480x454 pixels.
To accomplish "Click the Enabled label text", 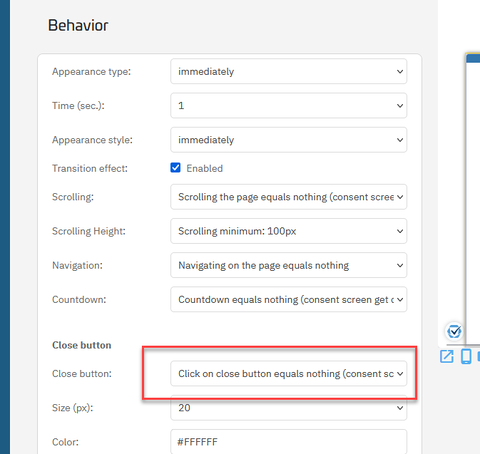I will (204, 168).
